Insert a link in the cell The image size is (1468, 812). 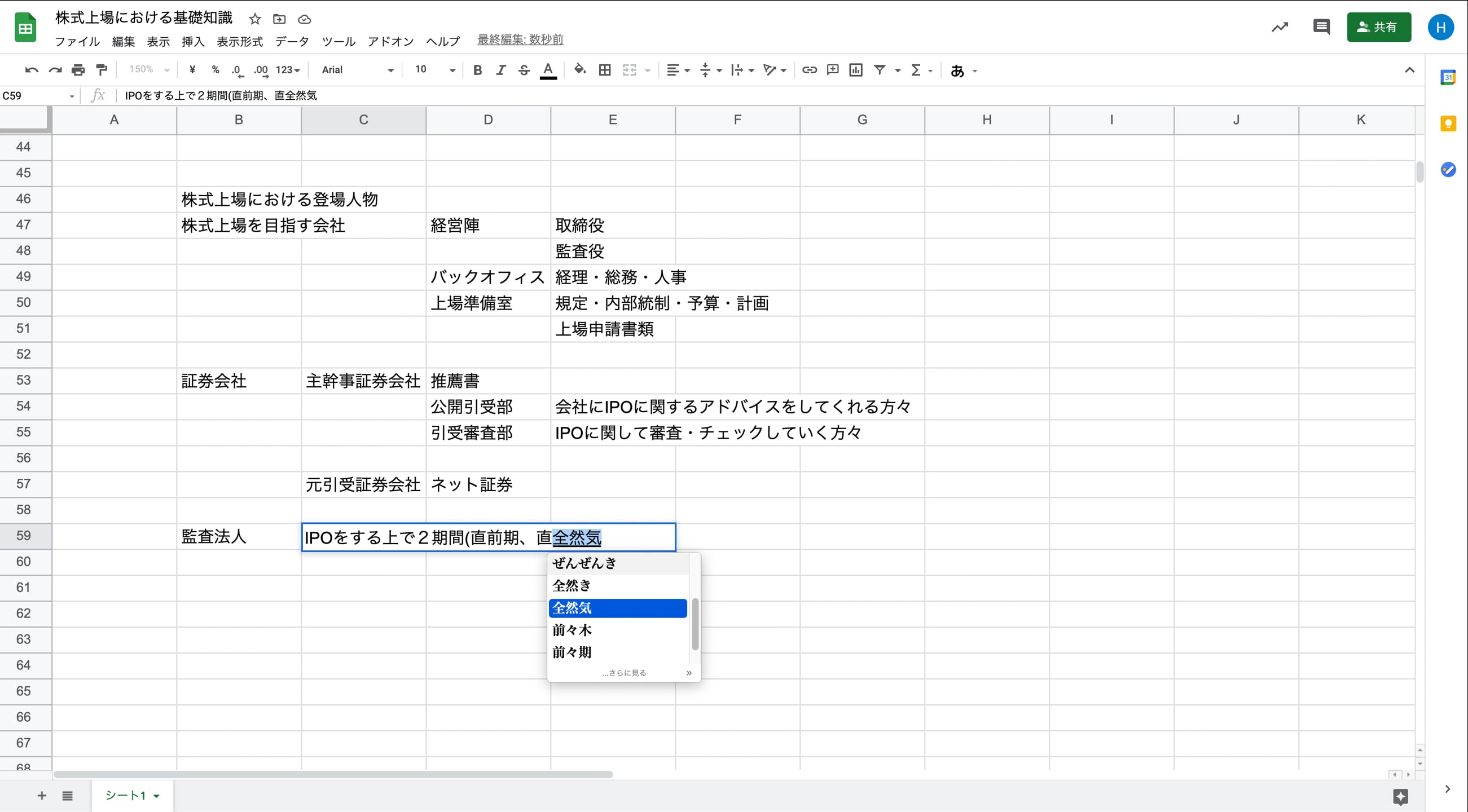click(809, 70)
